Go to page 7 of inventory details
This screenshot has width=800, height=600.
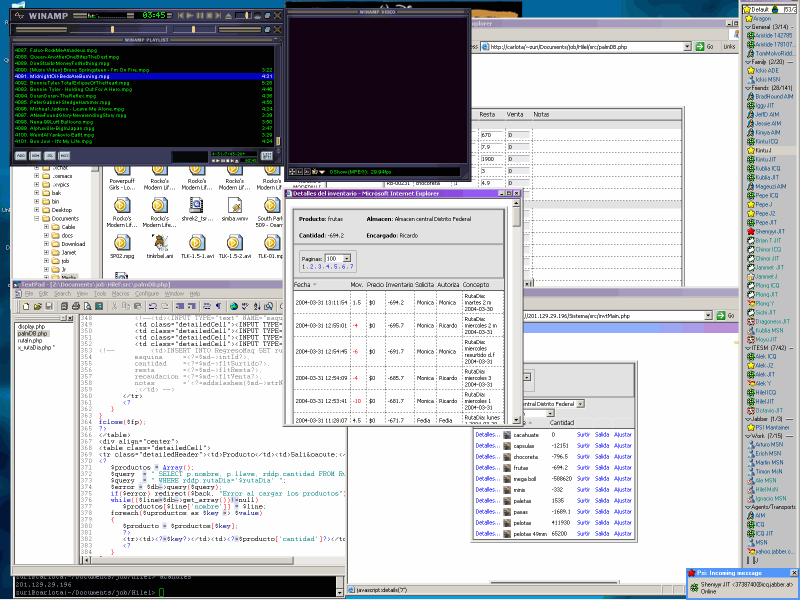click(352, 267)
